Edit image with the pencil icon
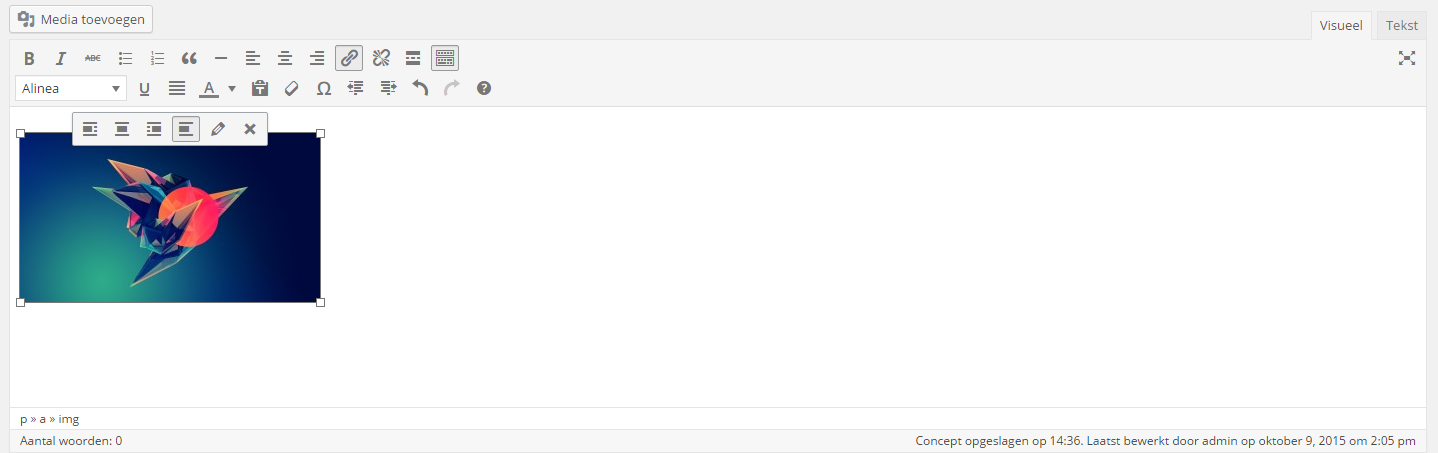Screen dimensions: 1438x453 [x=218, y=129]
